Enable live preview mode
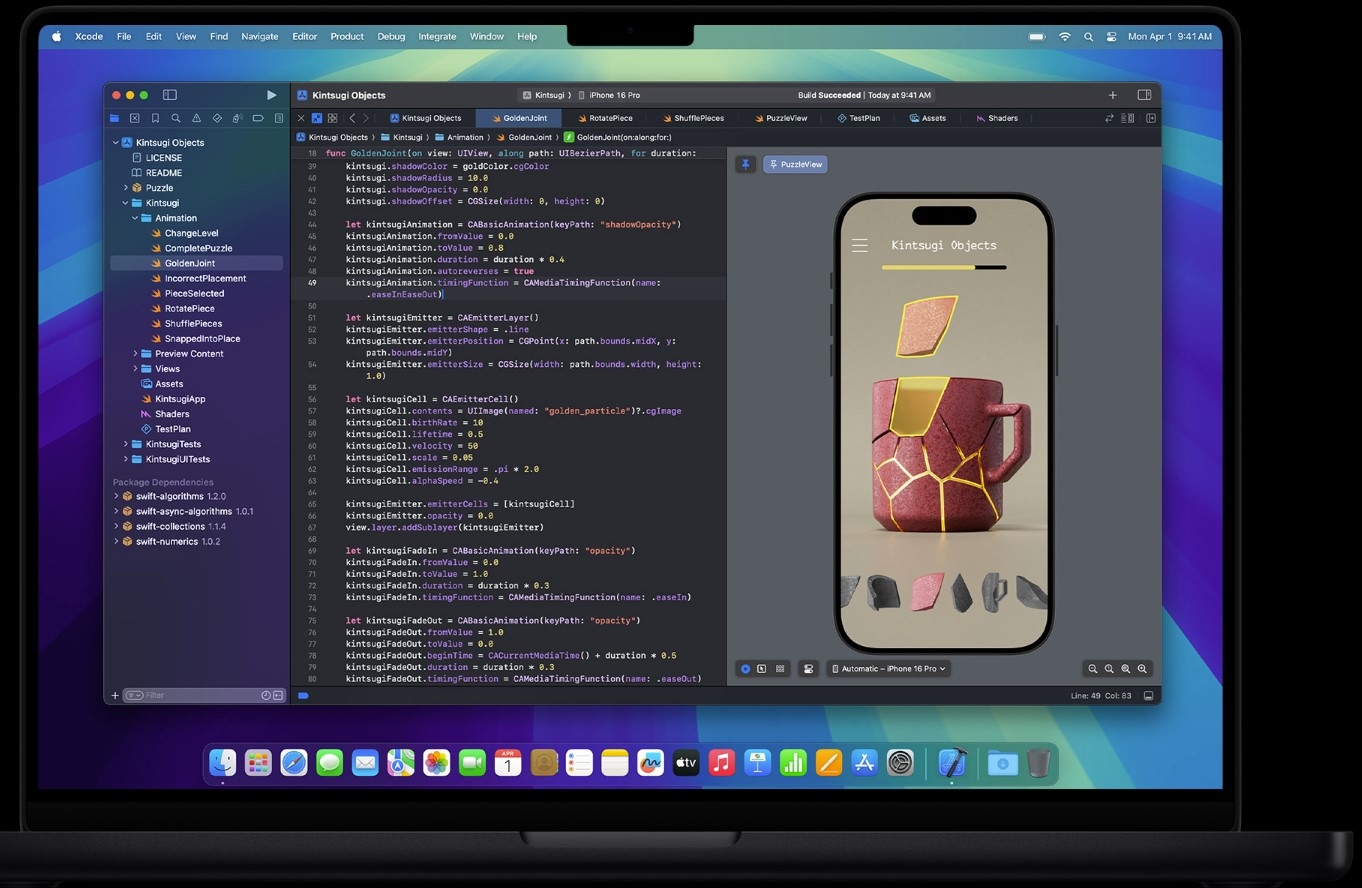The width and height of the screenshot is (1362, 888). (x=745, y=669)
